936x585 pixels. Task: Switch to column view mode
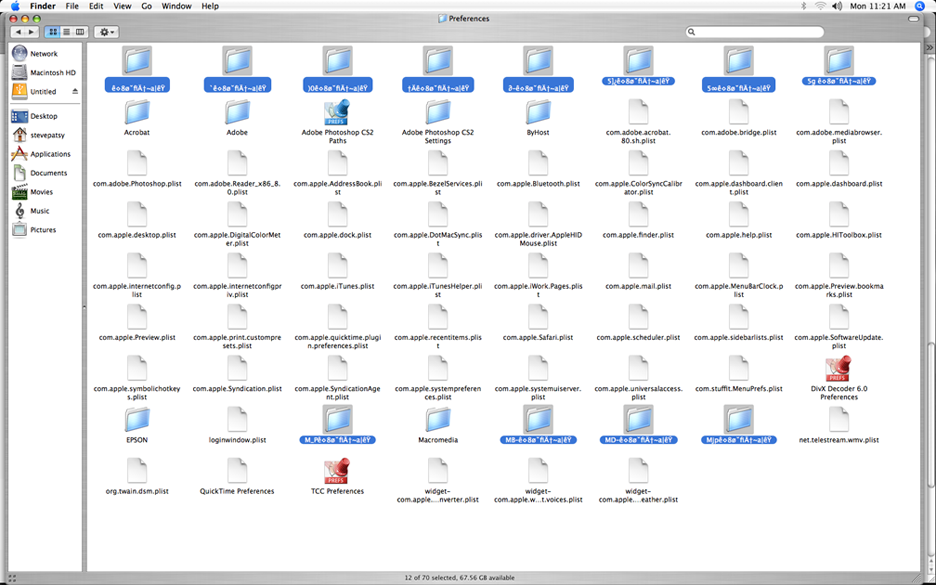click(80, 32)
